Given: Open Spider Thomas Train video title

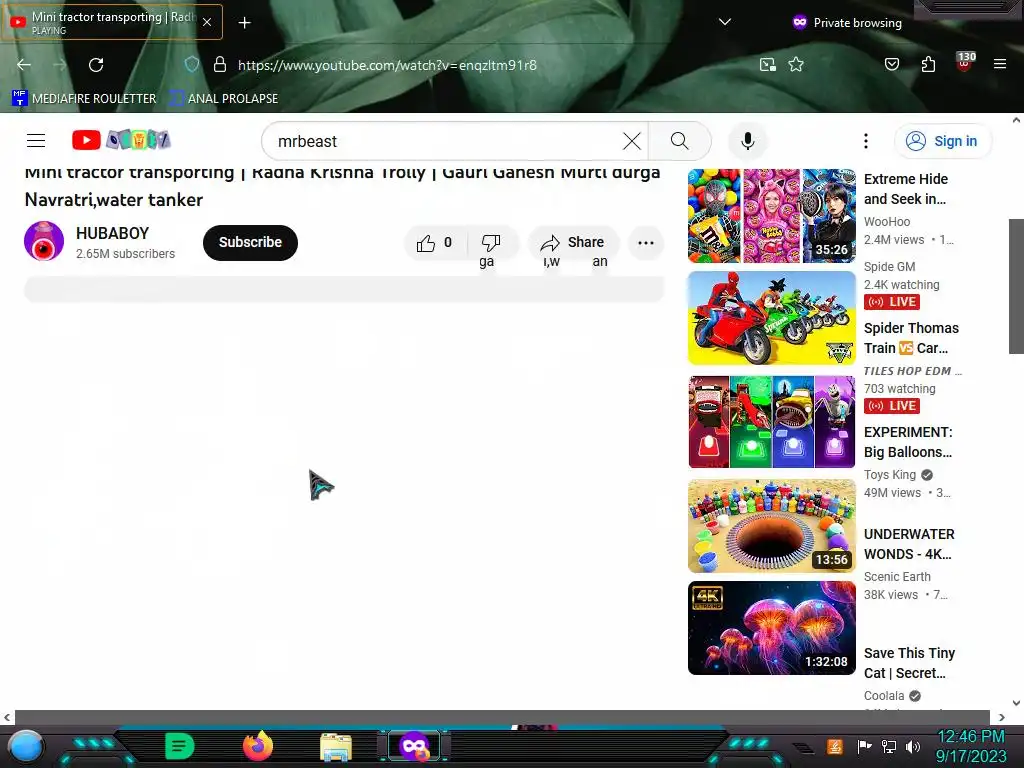Looking at the screenshot, I should pos(911,338).
